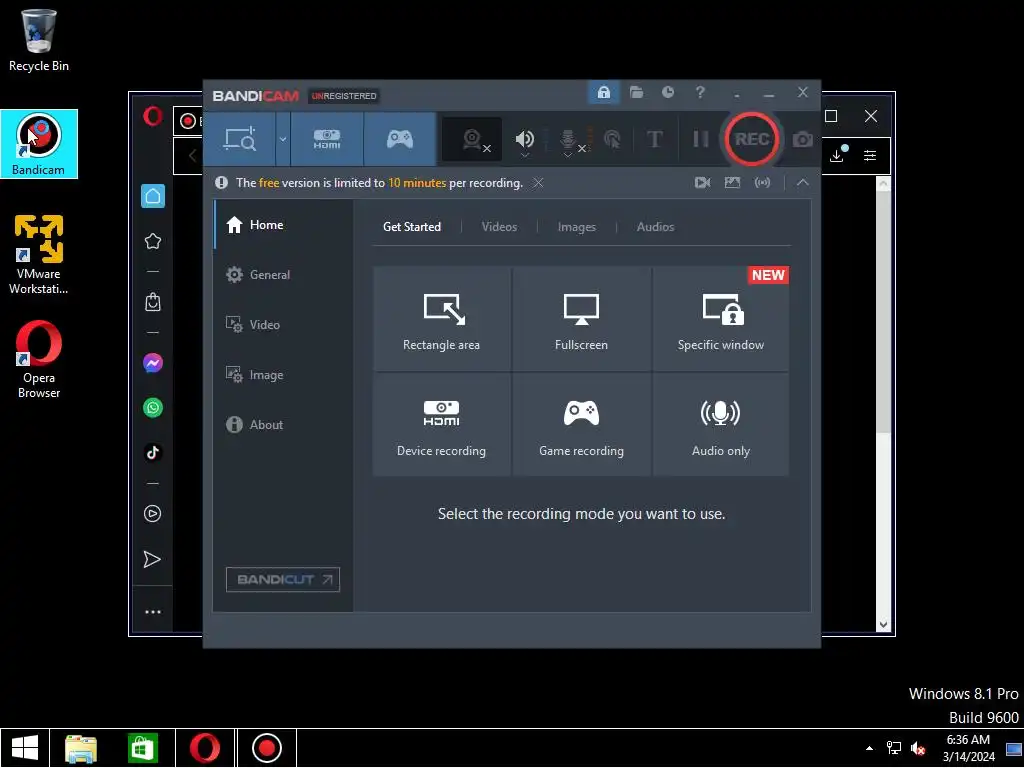1024x768 pixels.
Task: Select HDMI device recording mode in toolbar
Action: coord(327,139)
